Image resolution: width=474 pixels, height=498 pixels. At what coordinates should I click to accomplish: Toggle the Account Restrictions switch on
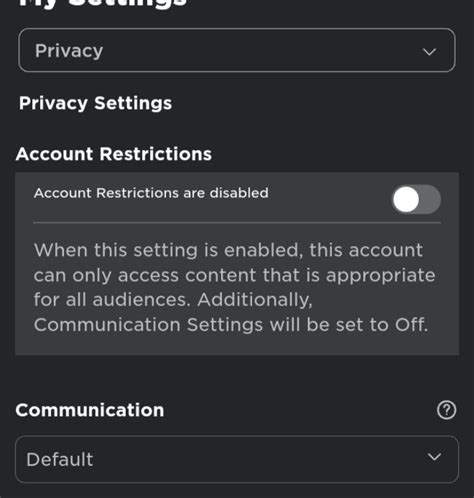(x=416, y=199)
